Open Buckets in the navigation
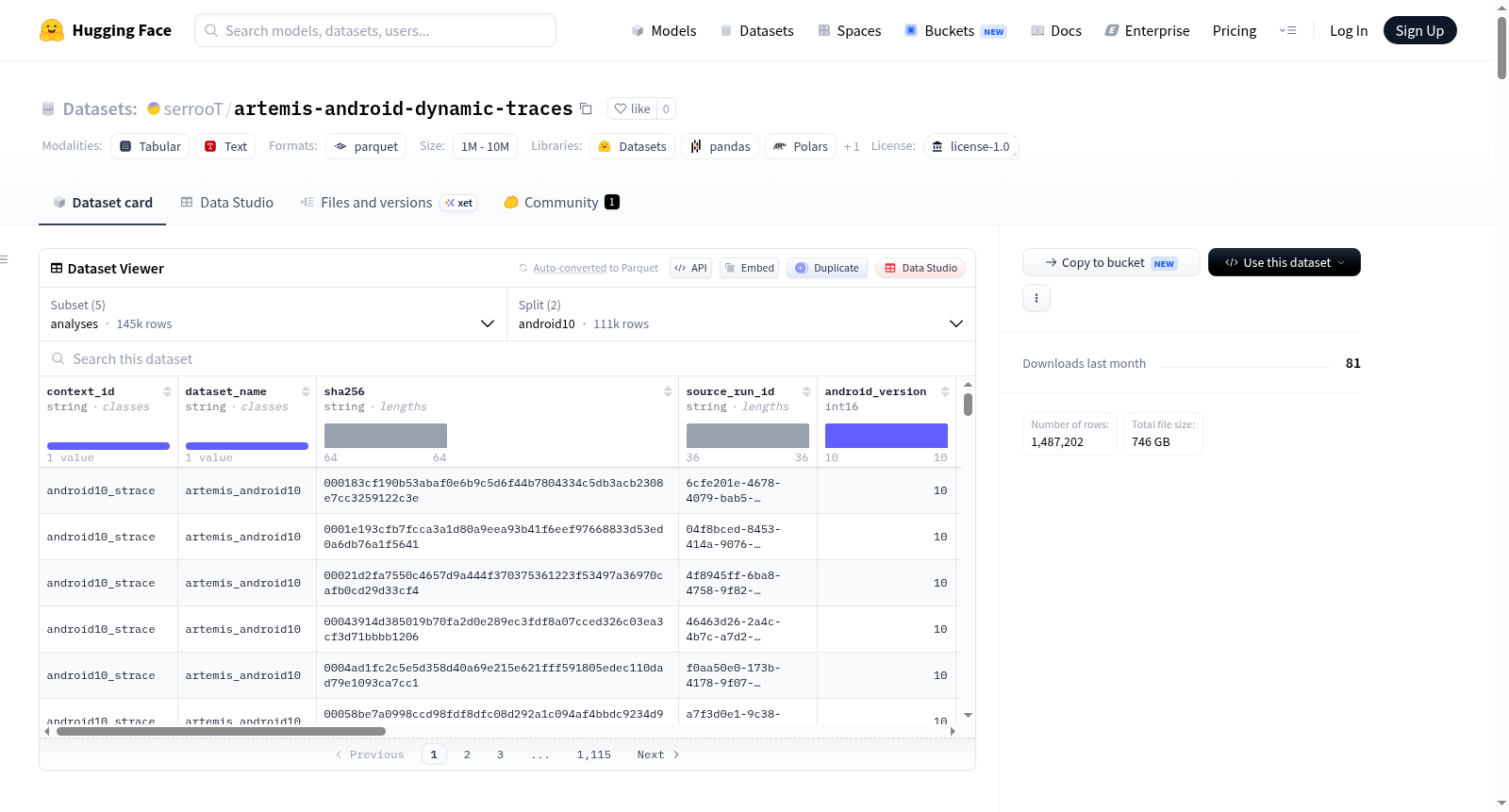1509x812 pixels. point(955,30)
